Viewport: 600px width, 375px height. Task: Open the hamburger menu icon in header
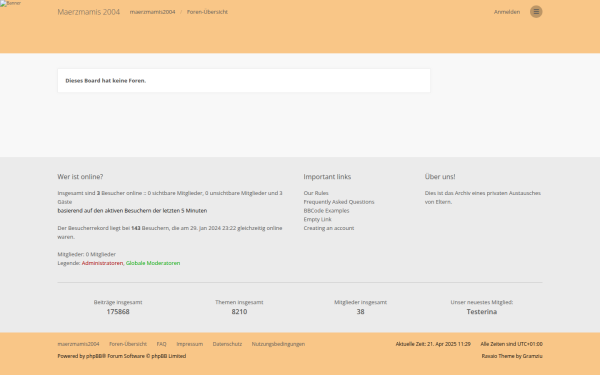536,12
